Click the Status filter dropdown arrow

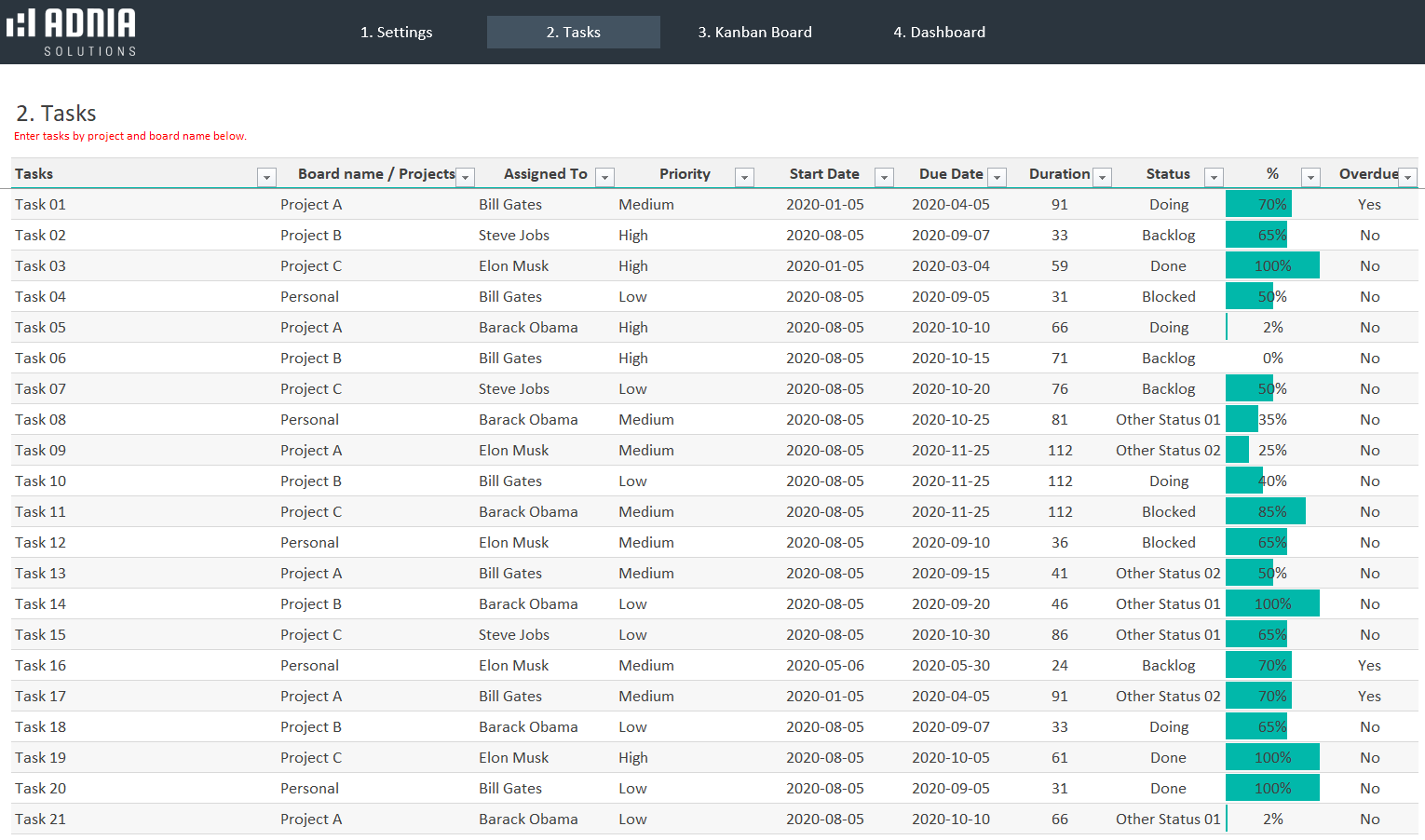1214,177
